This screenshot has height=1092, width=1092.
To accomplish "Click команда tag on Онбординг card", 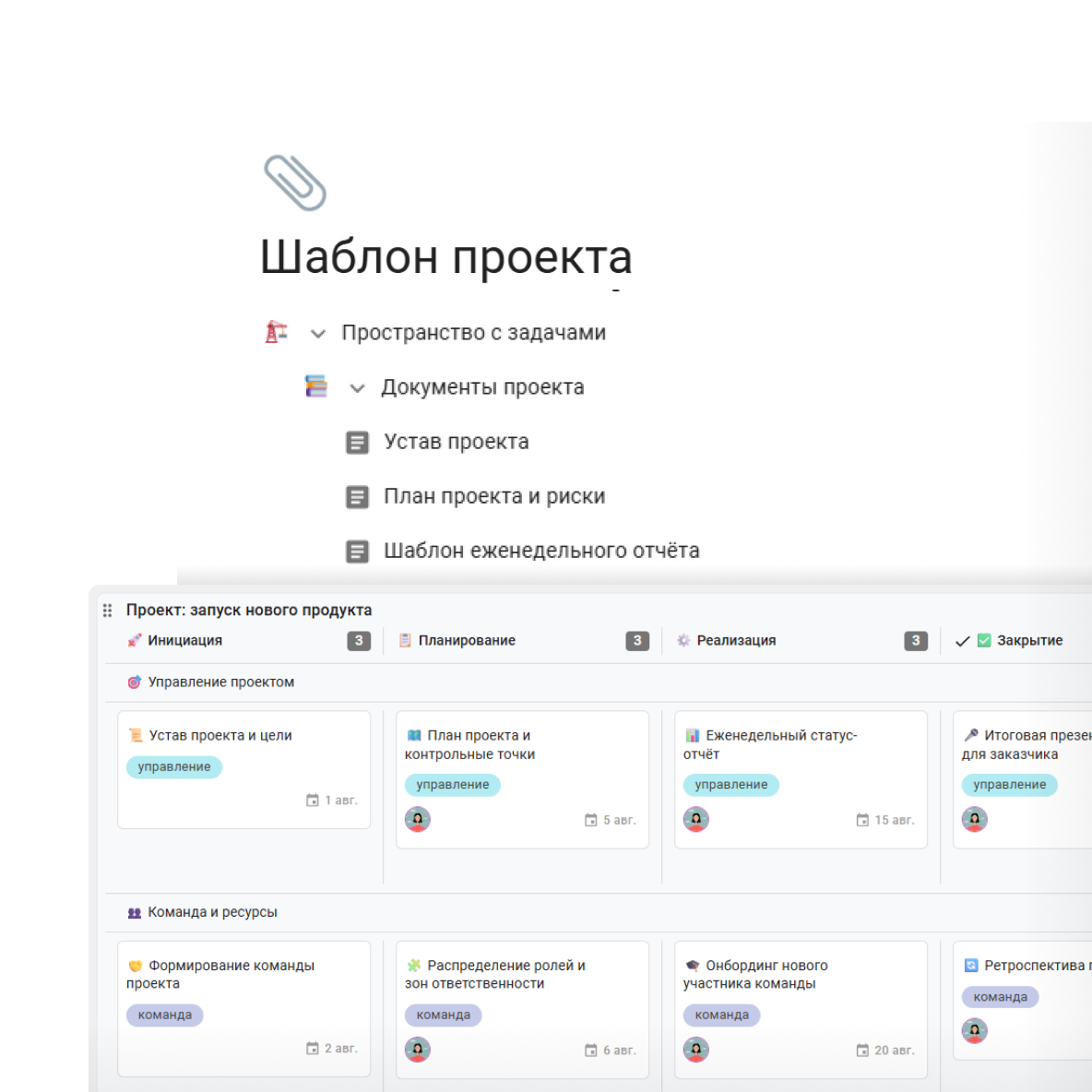I will tap(722, 1015).
